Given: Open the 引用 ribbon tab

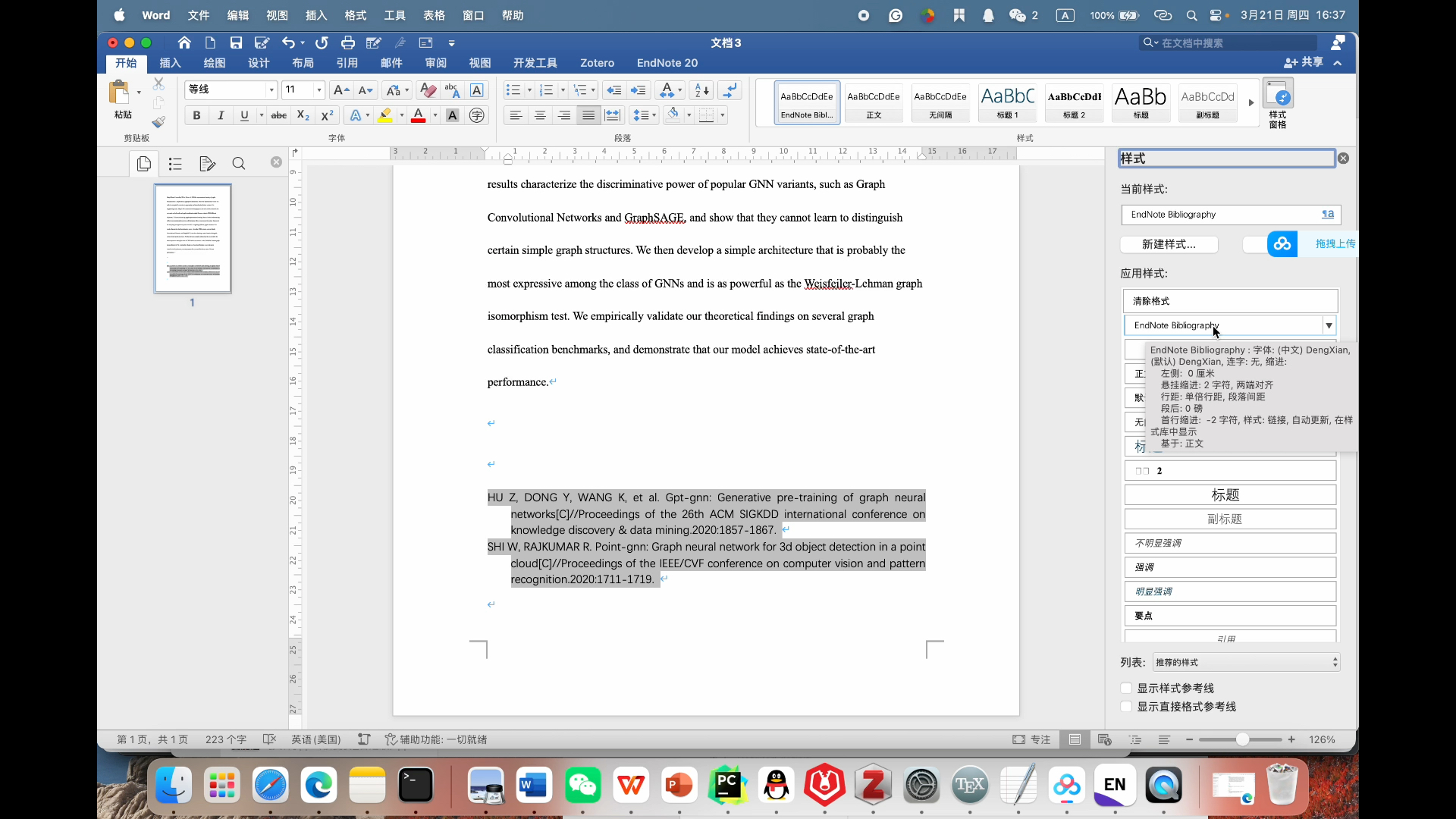Looking at the screenshot, I should click(347, 63).
